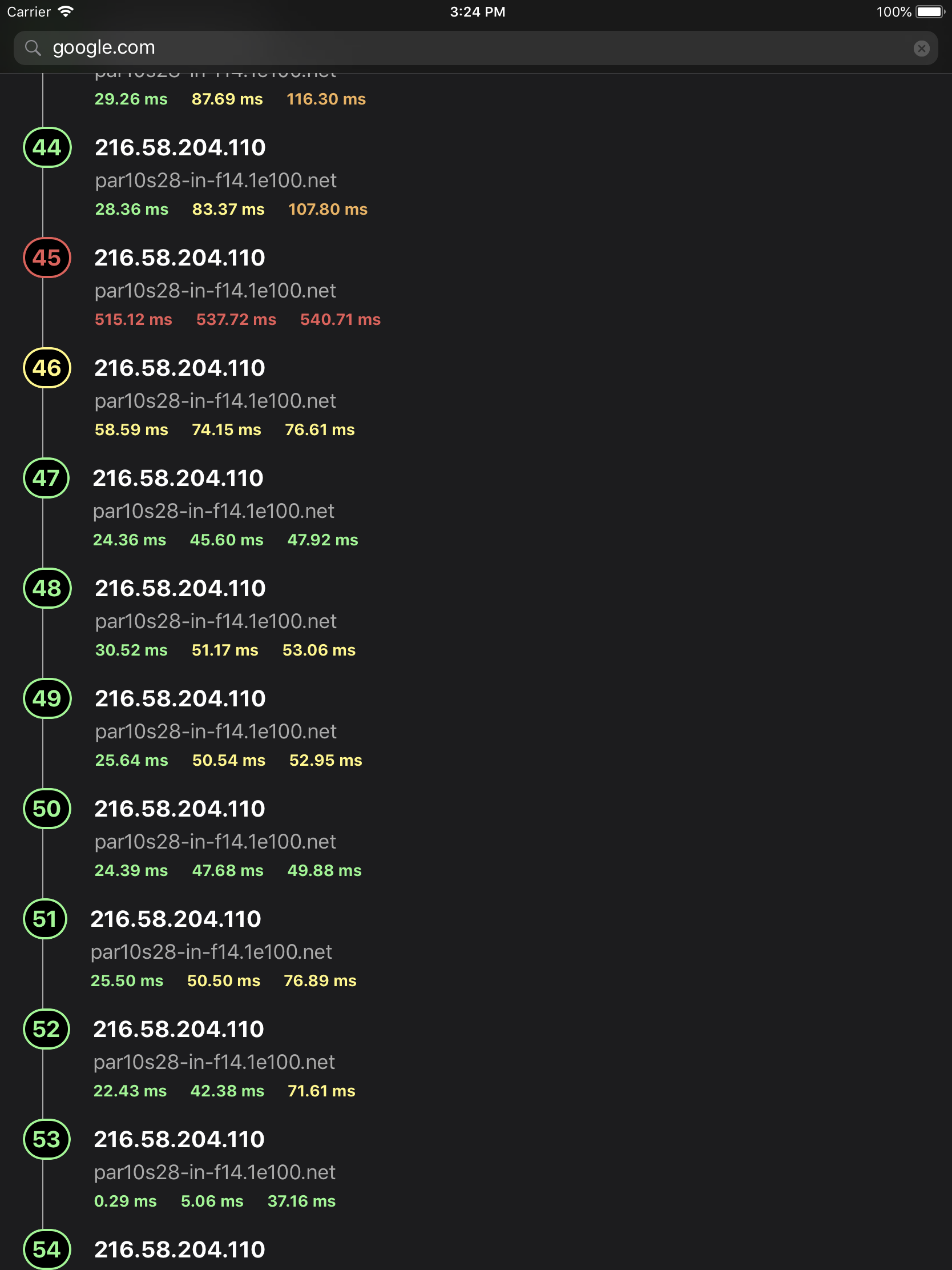Screen dimensions: 952x1270
Task: Tap the green hop 44 circle indicator
Action: pos(46,147)
